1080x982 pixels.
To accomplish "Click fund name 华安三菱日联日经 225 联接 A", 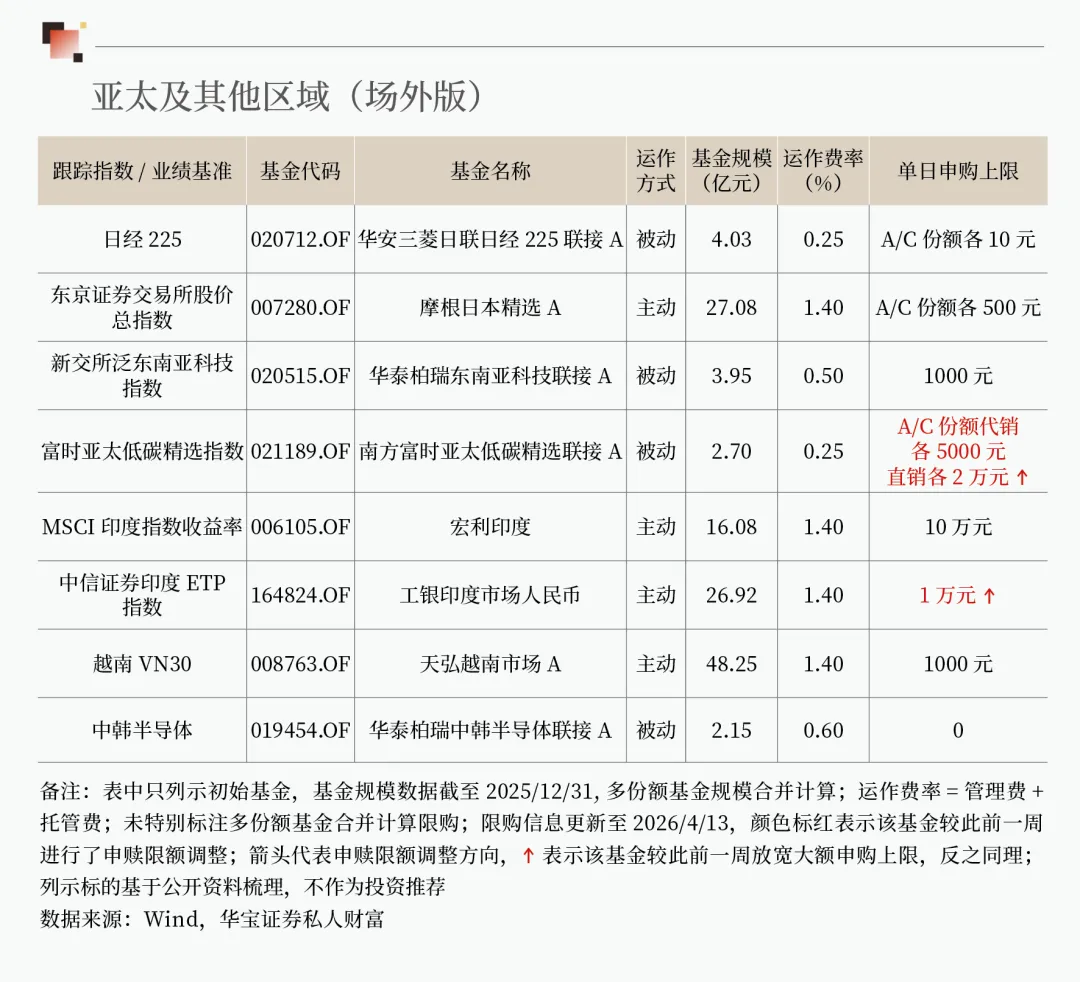I will click(x=490, y=239).
